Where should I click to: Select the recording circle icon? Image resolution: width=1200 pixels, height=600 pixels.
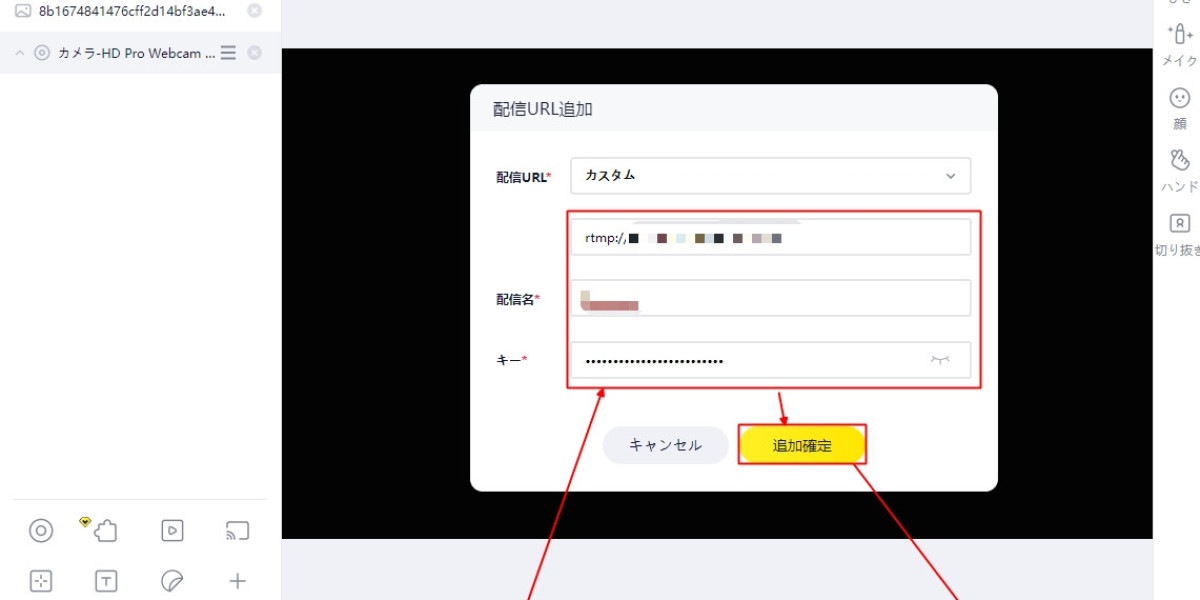click(x=40, y=530)
